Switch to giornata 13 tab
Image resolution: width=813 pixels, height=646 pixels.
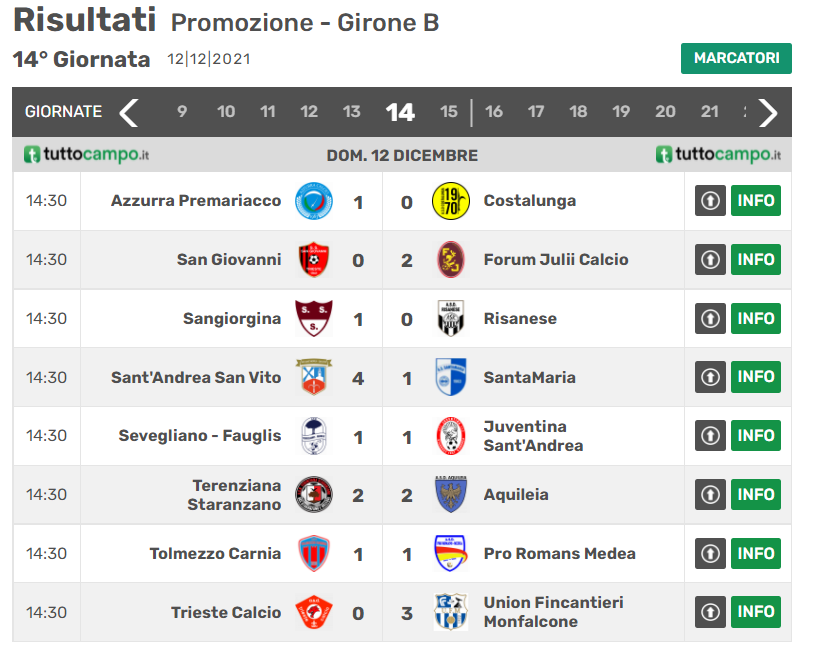tap(352, 112)
